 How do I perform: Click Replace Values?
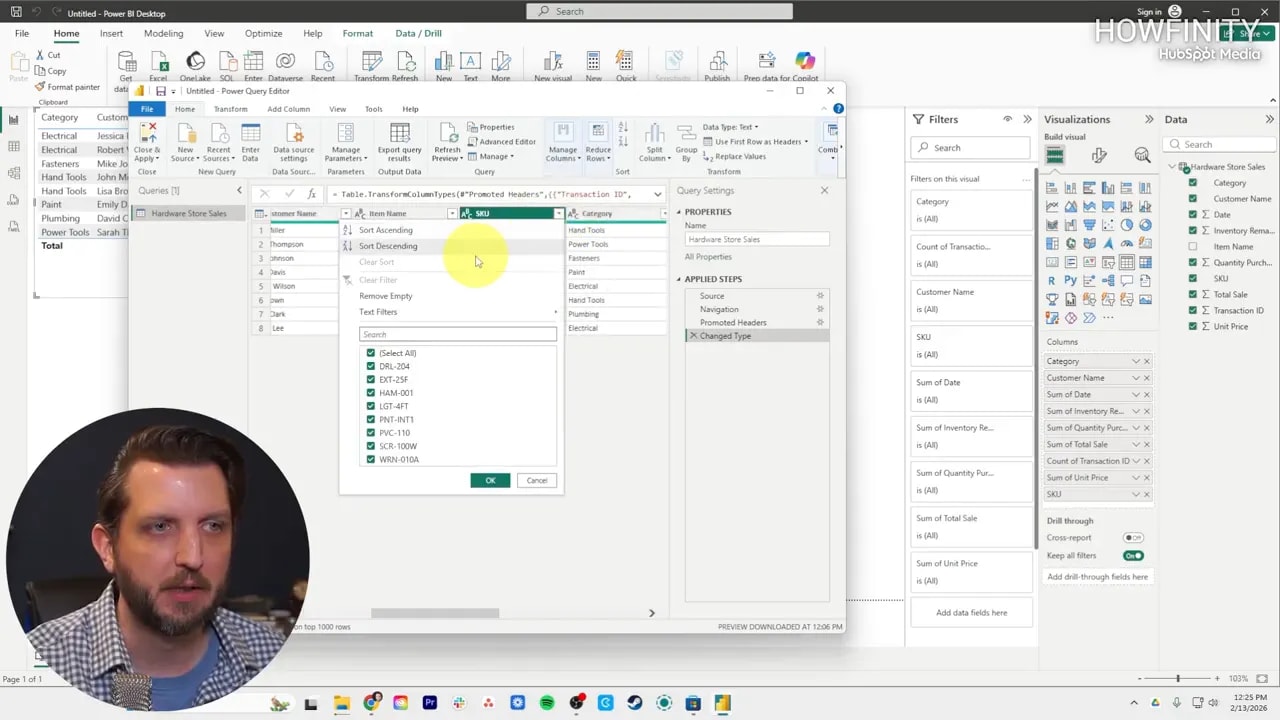point(734,157)
